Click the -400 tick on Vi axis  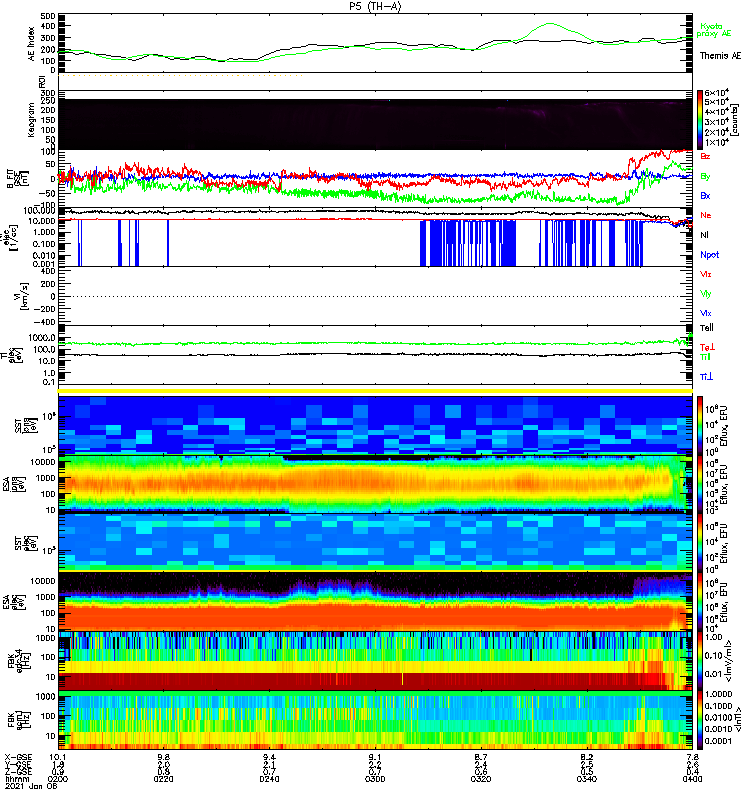45,322
